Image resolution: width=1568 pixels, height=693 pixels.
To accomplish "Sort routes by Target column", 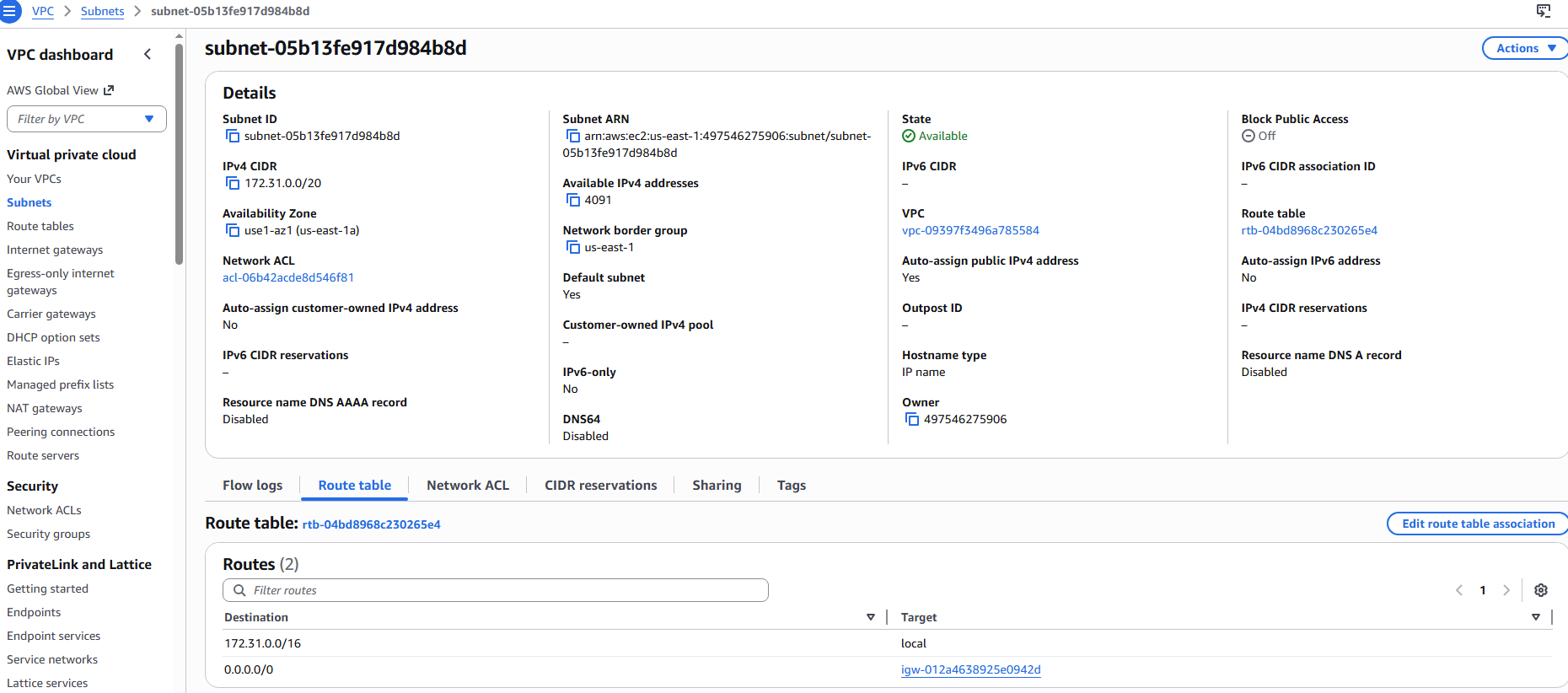I will [1535, 618].
